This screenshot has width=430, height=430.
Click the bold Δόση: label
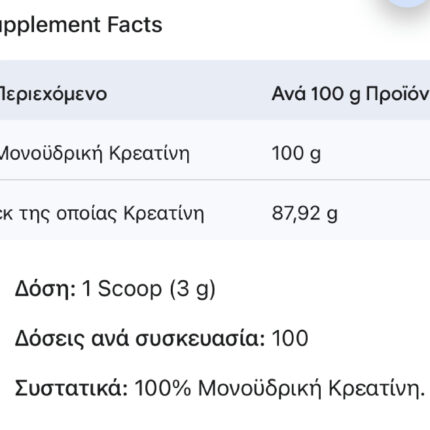click(x=45, y=289)
